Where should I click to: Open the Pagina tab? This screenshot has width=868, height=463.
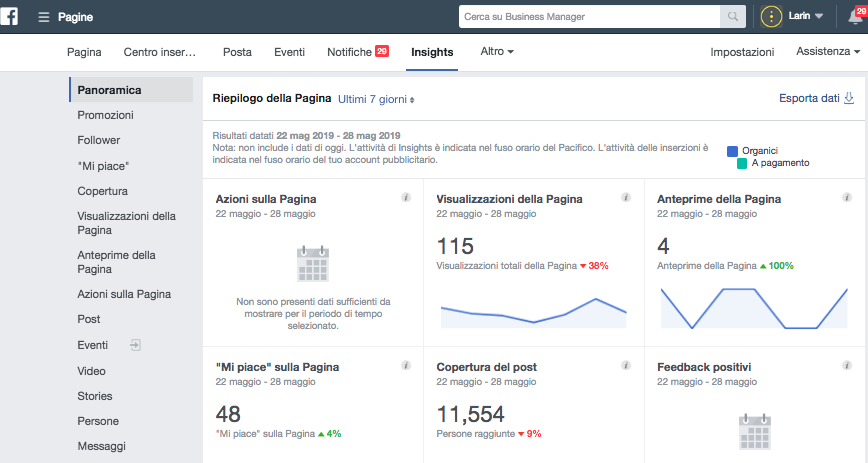84,52
